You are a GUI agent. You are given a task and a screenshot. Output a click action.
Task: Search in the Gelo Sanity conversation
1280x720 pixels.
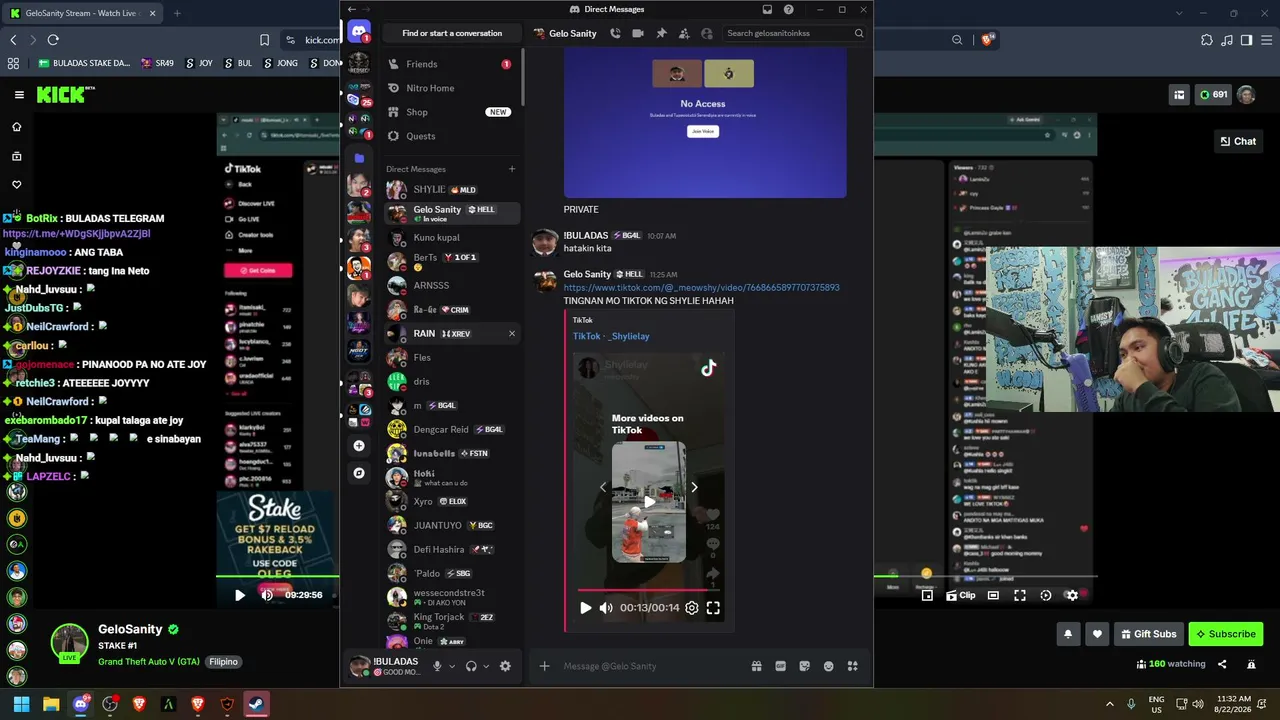click(x=795, y=33)
